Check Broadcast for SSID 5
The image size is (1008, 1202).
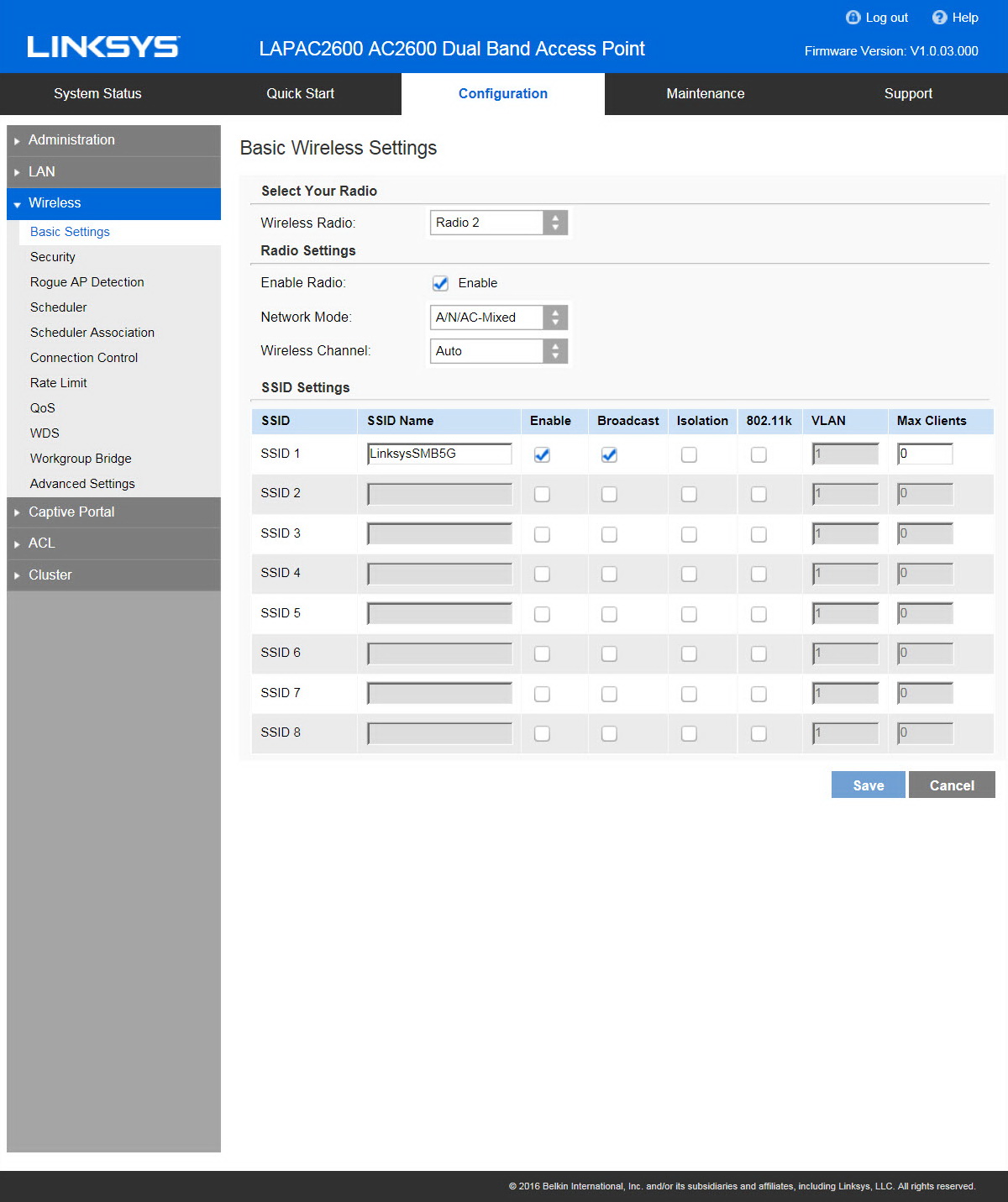[609, 614]
